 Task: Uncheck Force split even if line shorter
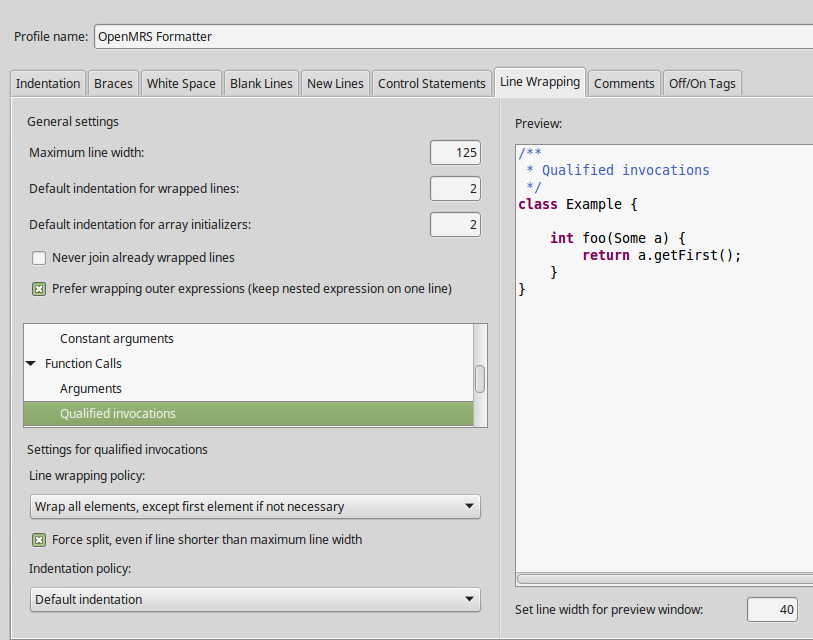click(x=39, y=540)
